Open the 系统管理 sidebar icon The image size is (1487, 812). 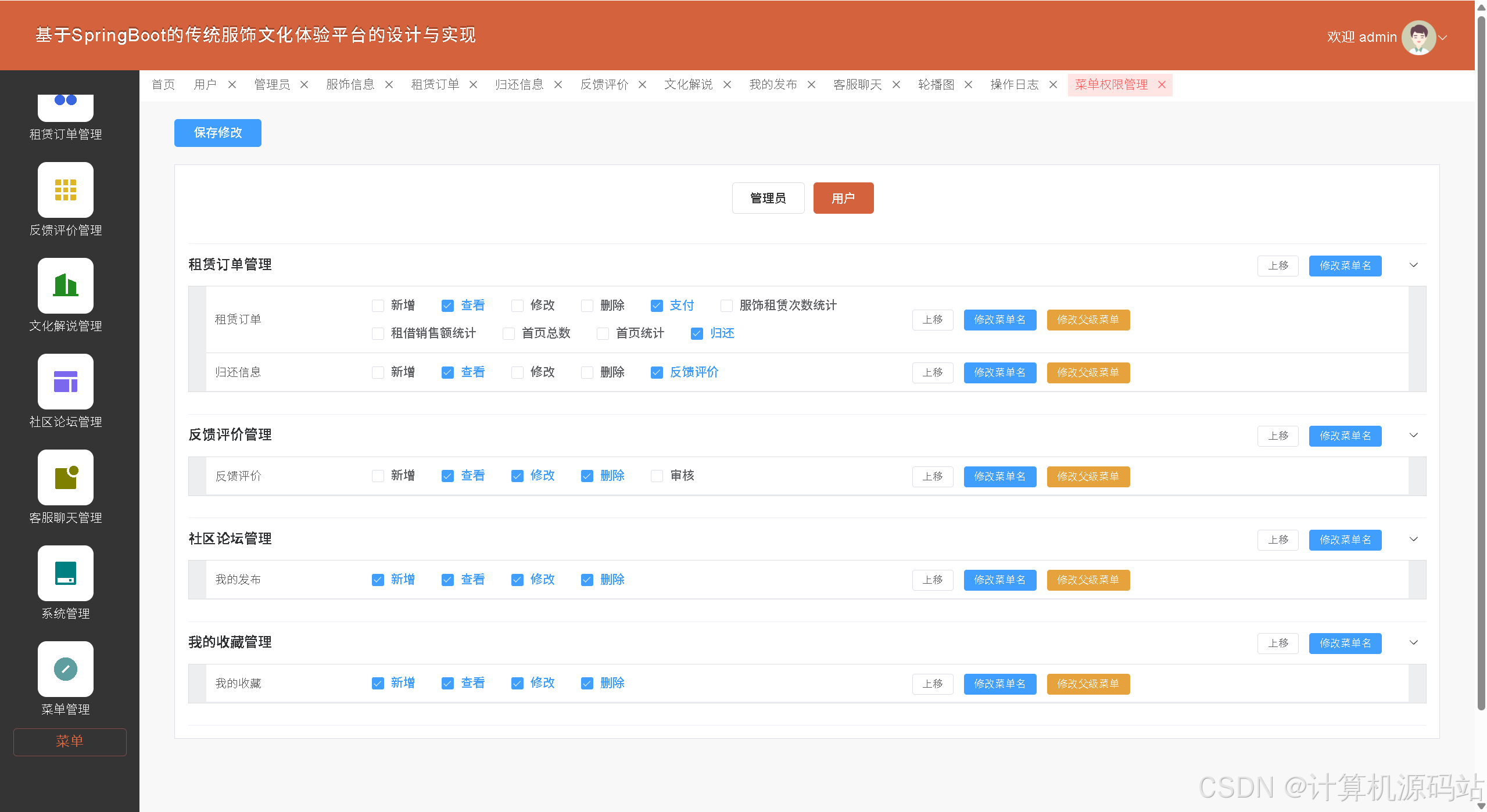66,573
